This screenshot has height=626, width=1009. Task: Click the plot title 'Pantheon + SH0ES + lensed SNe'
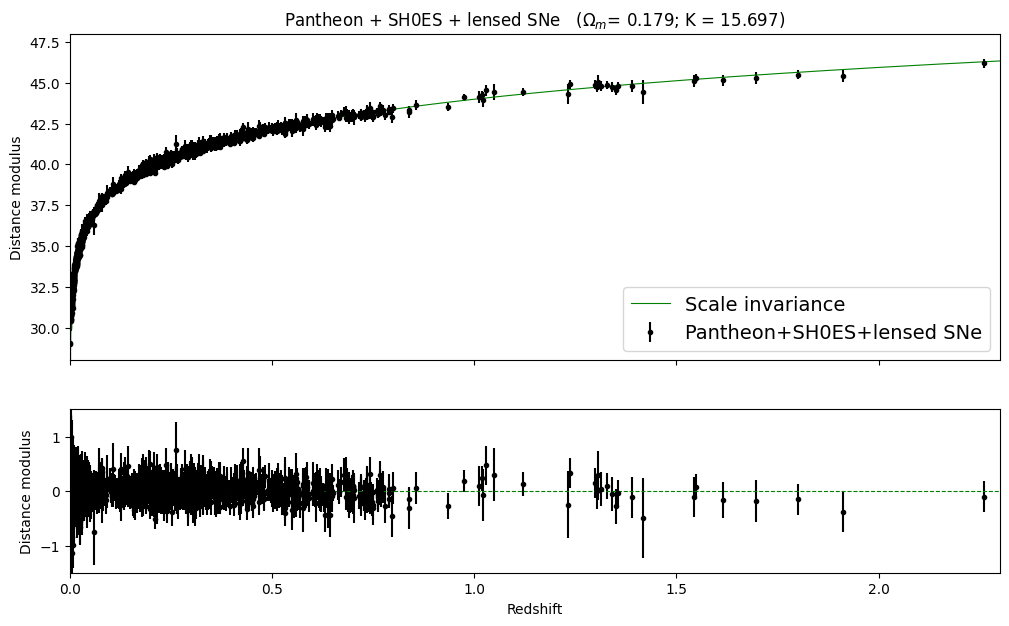coord(422,20)
